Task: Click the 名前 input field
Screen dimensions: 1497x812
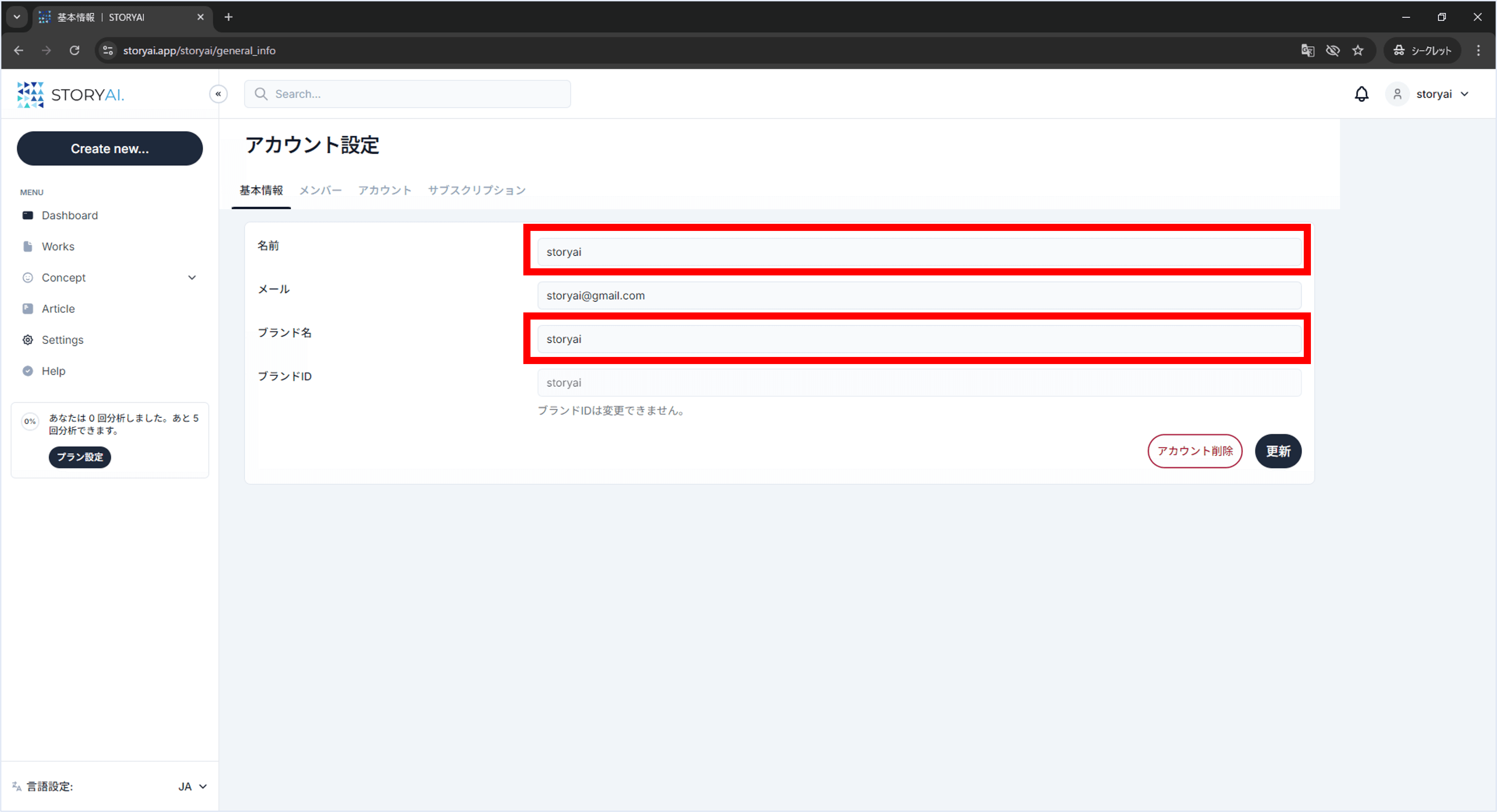Action: coord(919,252)
